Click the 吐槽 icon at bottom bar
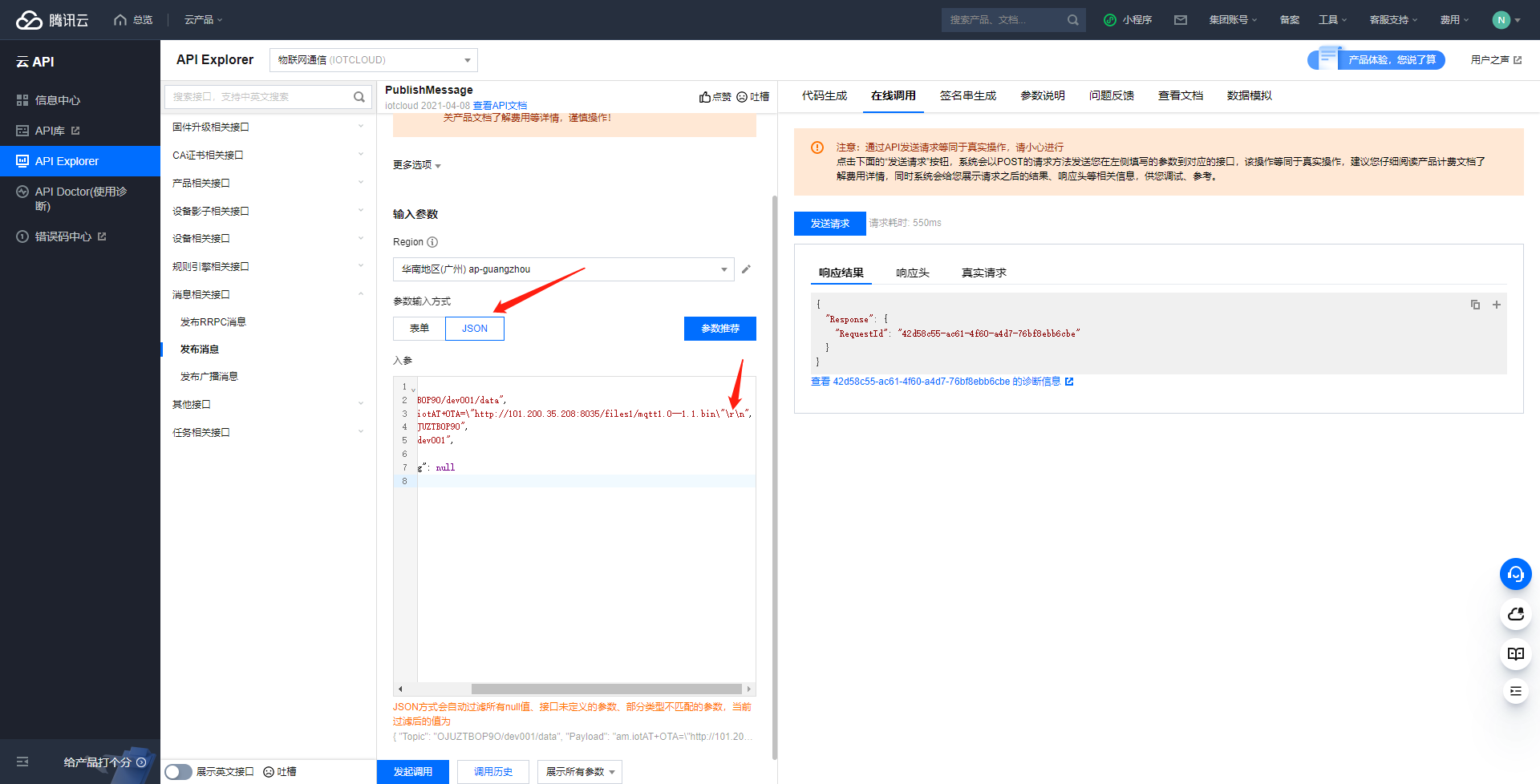This screenshot has height=784, width=1540. [269, 772]
